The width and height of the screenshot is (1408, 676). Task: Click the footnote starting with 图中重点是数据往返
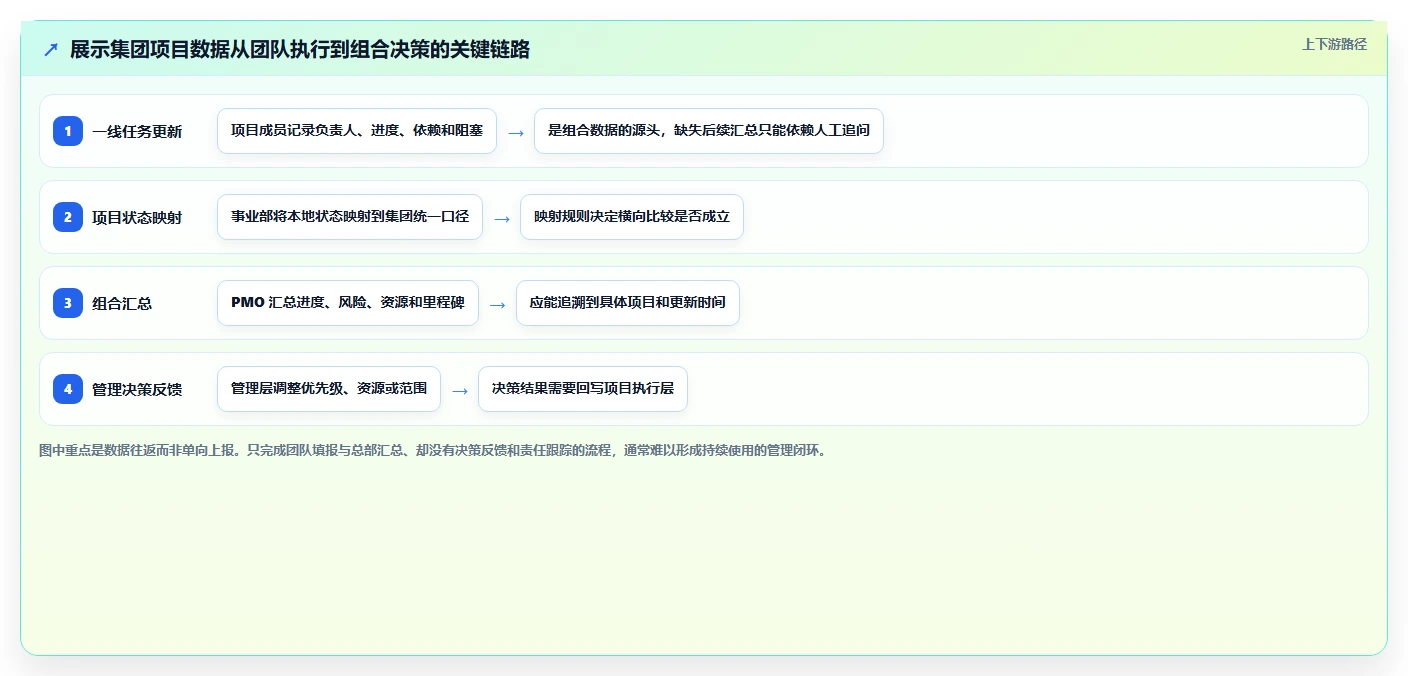[433, 450]
